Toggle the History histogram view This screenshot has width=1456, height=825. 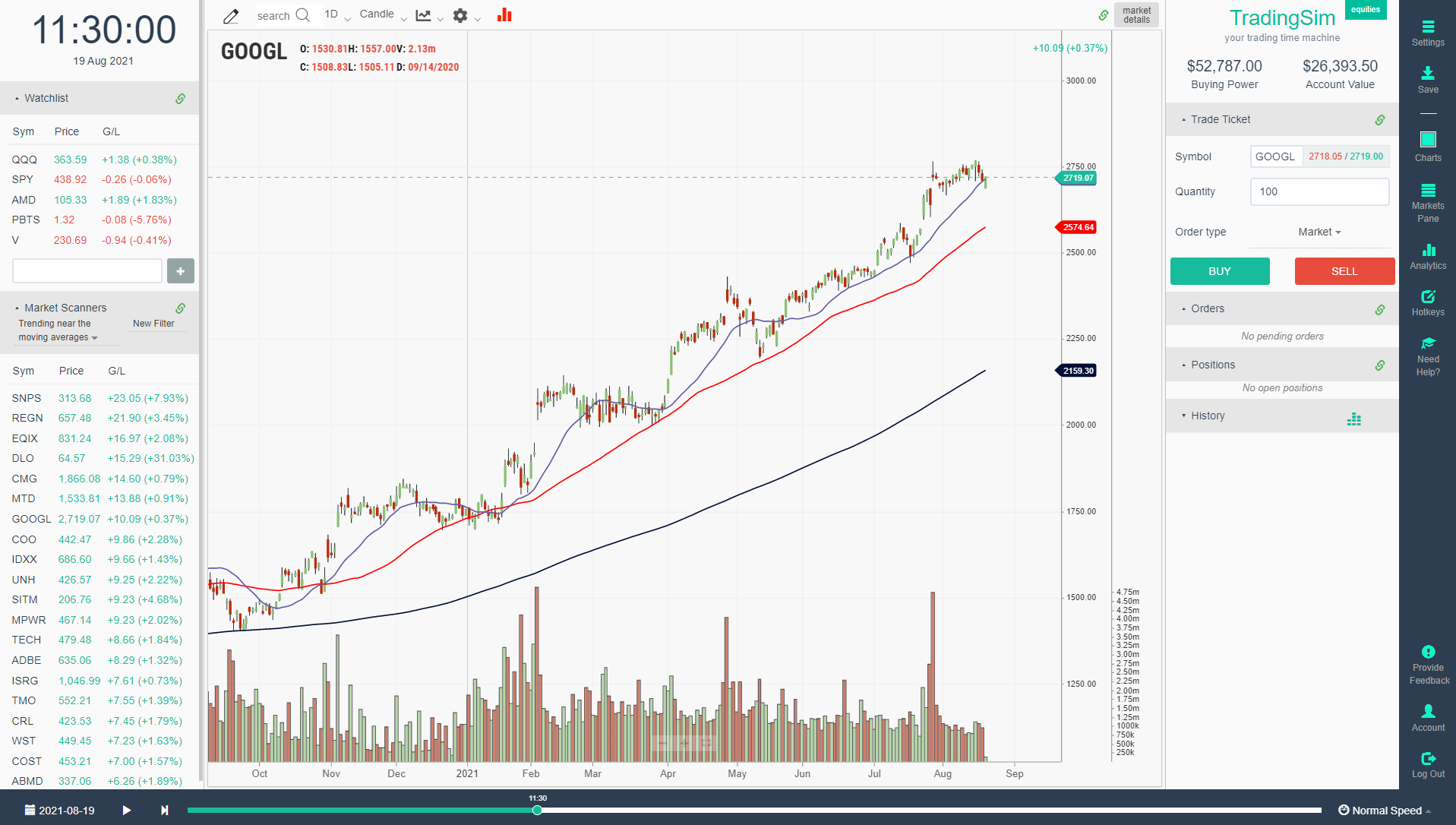1355,419
